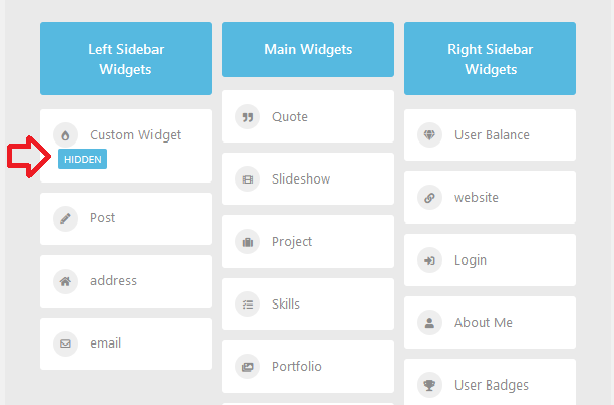Open the Portfolio widget card

(x=308, y=367)
